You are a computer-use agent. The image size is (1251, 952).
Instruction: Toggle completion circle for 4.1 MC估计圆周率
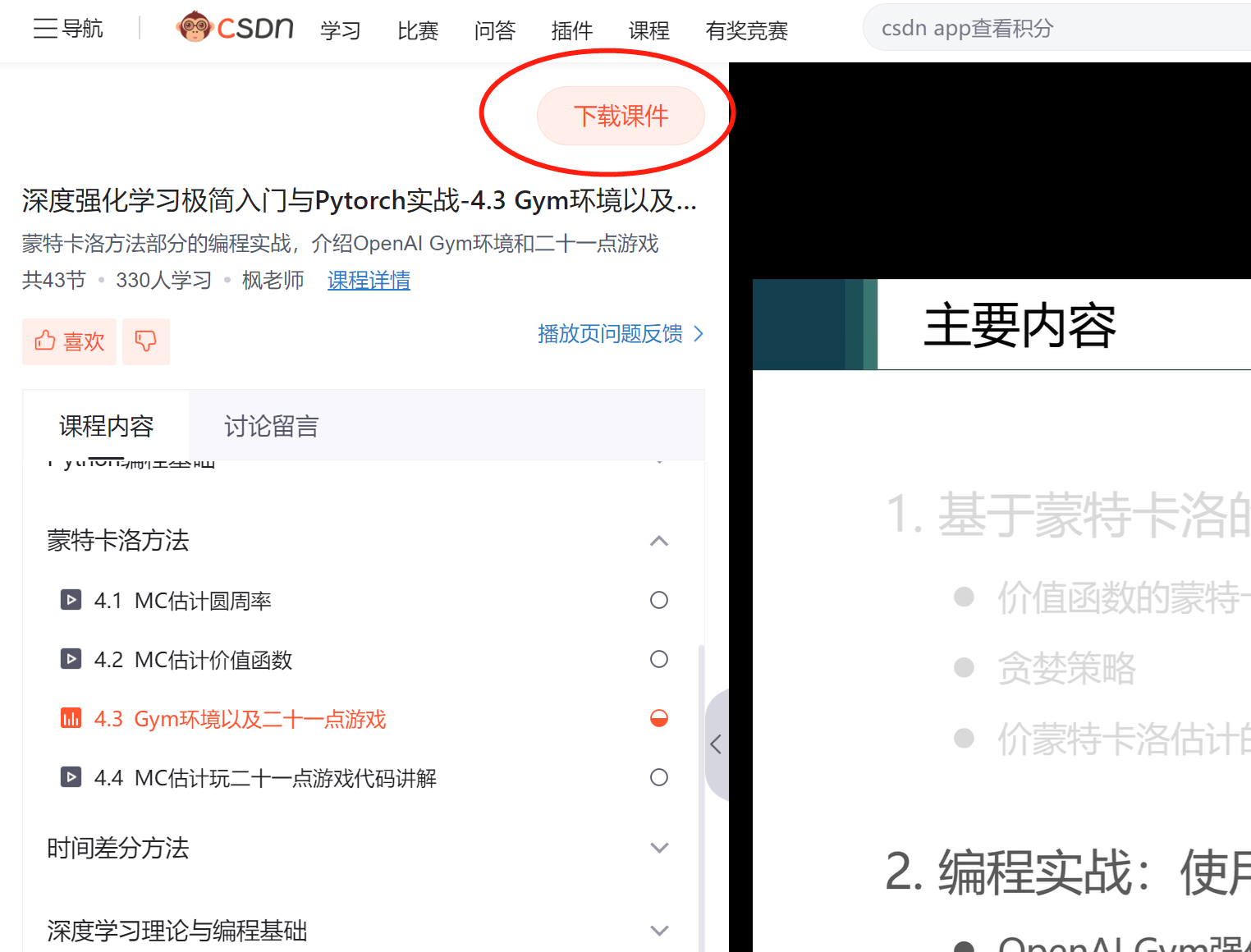tap(658, 600)
